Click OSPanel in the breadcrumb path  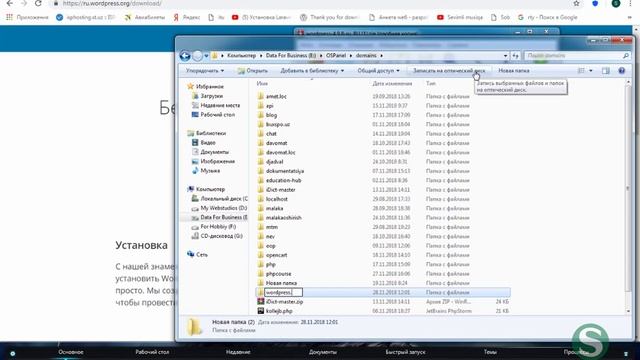click(x=336, y=56)
